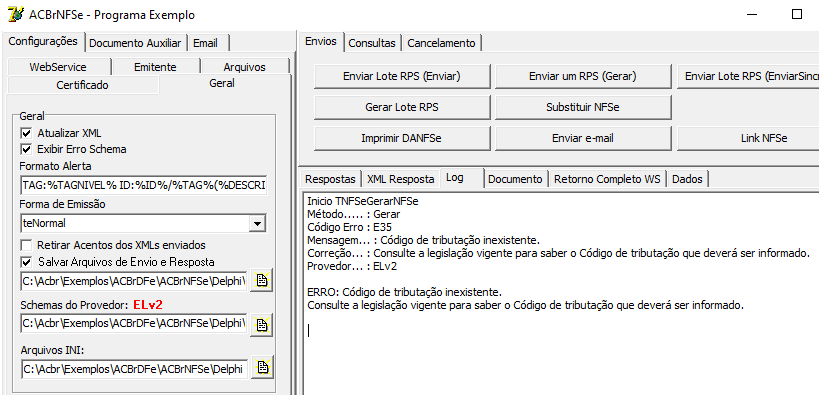This screenshot has width=819, height=395.
Task: Click Link NFSe button
Action: pyautogui.click(x=748, y=138)
